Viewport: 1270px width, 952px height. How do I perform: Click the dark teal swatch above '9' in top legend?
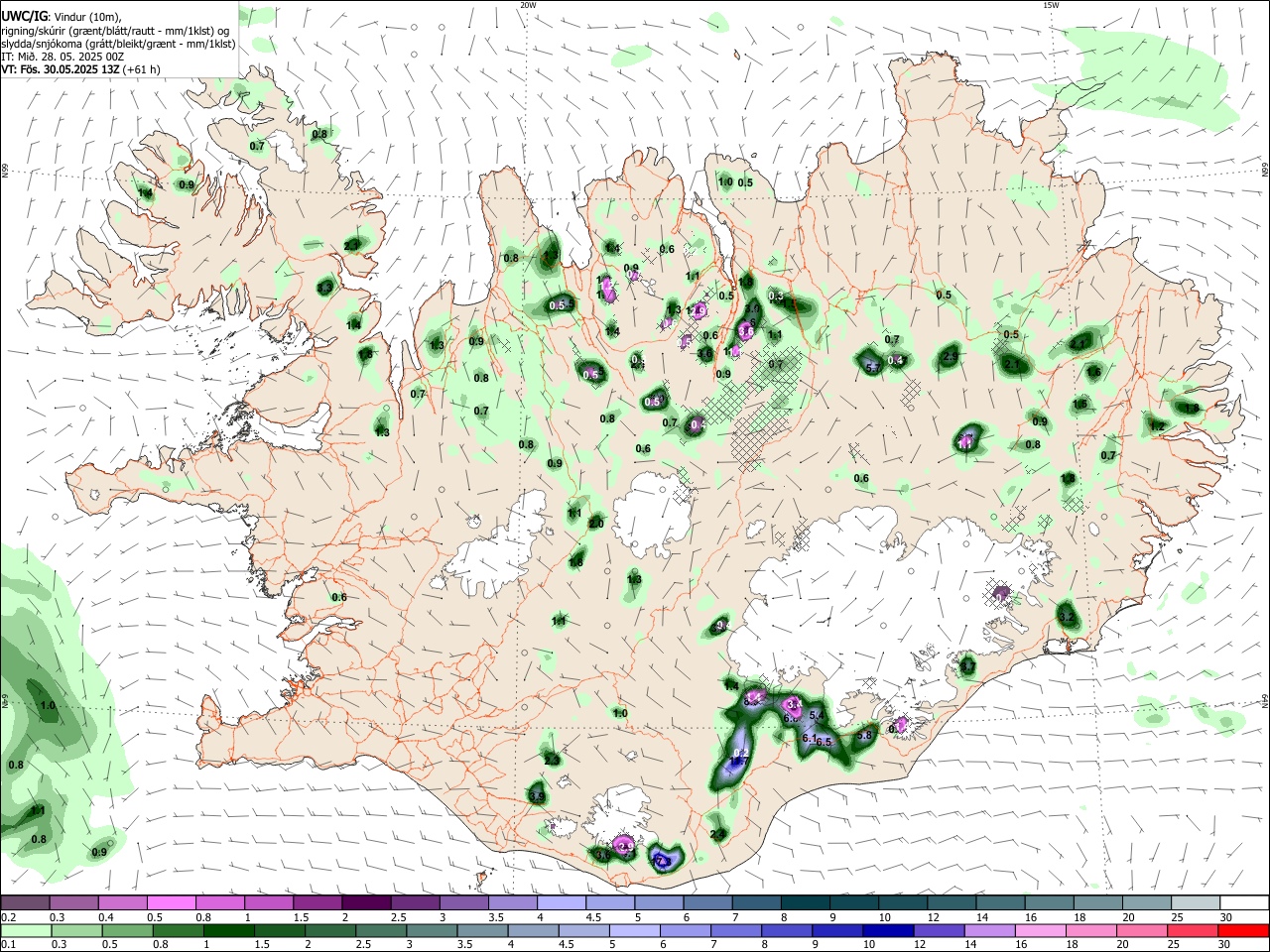pyautogui.click(x=853, y=903)
